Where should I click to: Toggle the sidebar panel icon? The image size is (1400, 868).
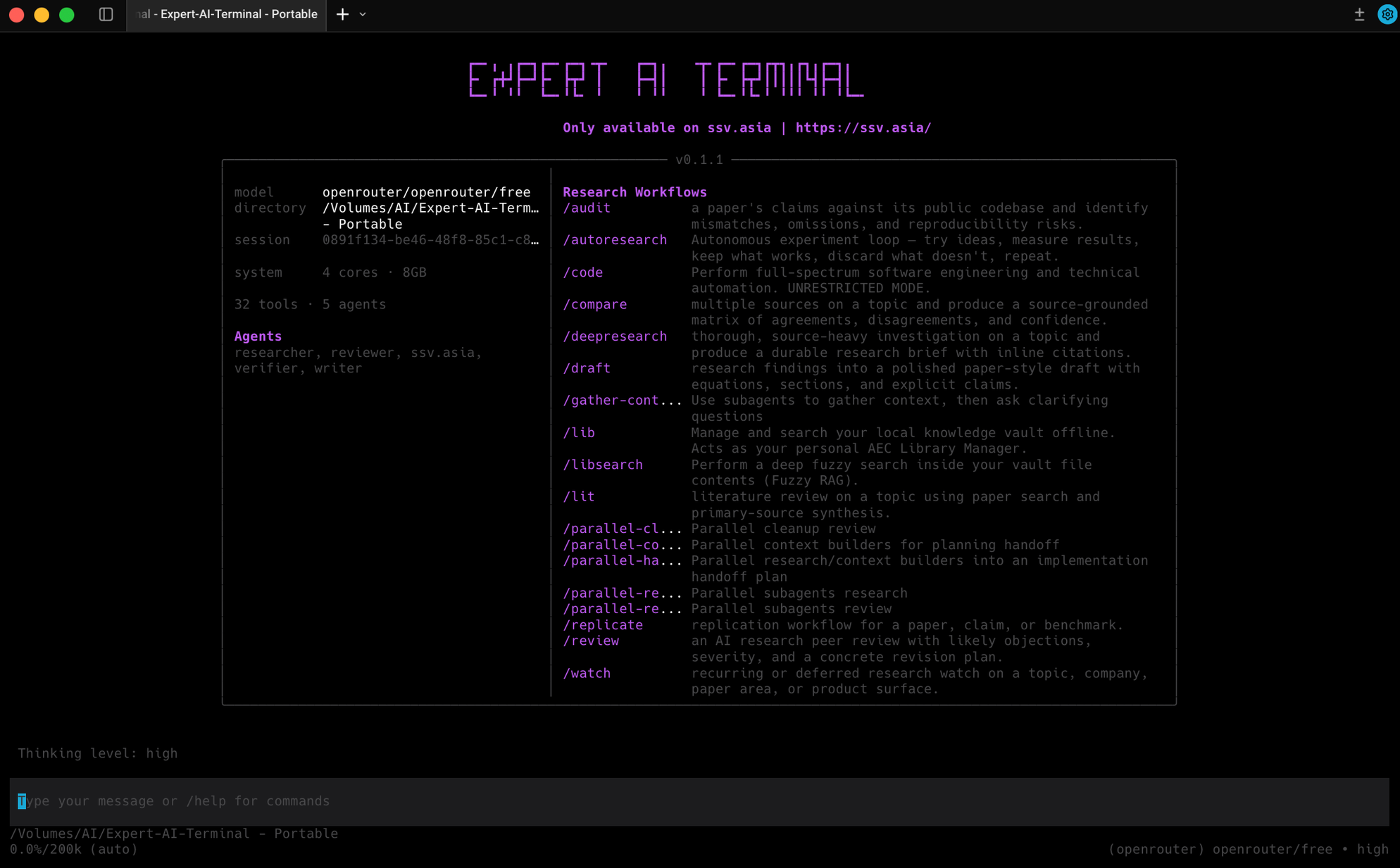106,14
